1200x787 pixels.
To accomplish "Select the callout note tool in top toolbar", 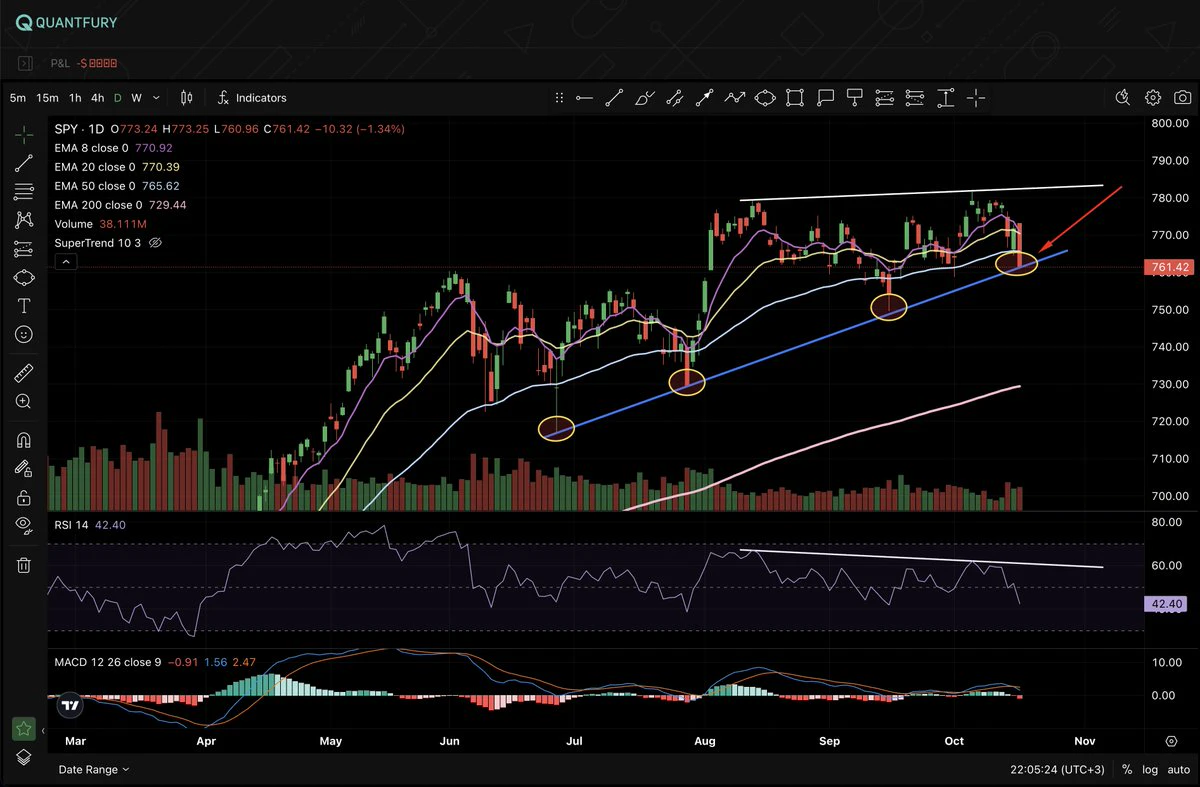I will (825, 98).
